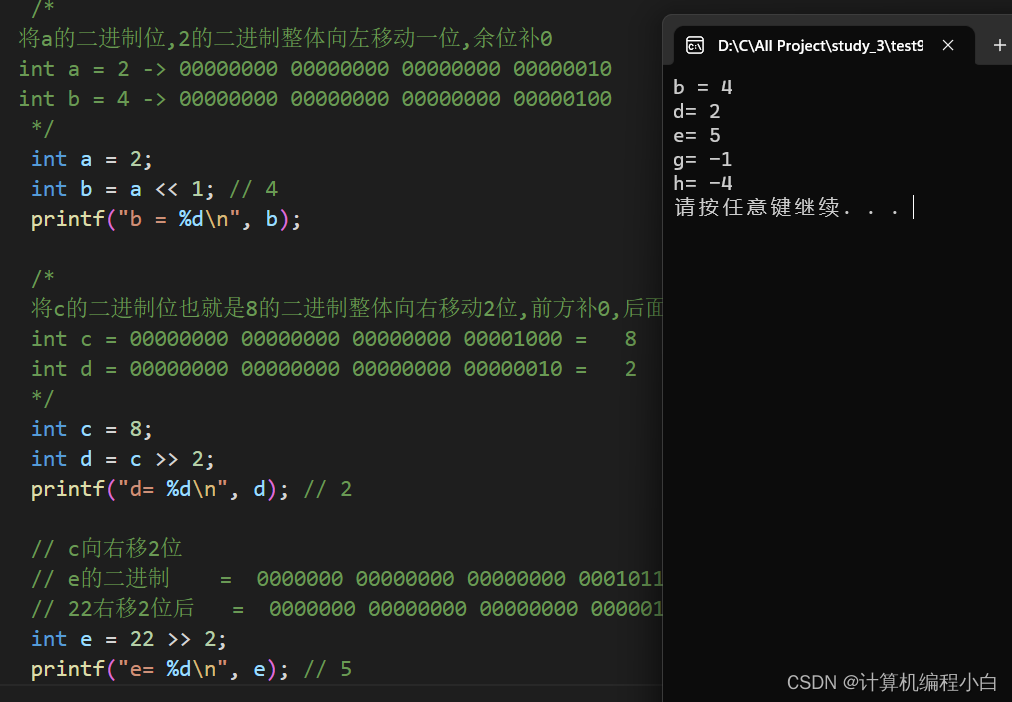Click the printf("e= %d\n", e); statement
This screenshot has height=702, width=1012.
point(150,668)
